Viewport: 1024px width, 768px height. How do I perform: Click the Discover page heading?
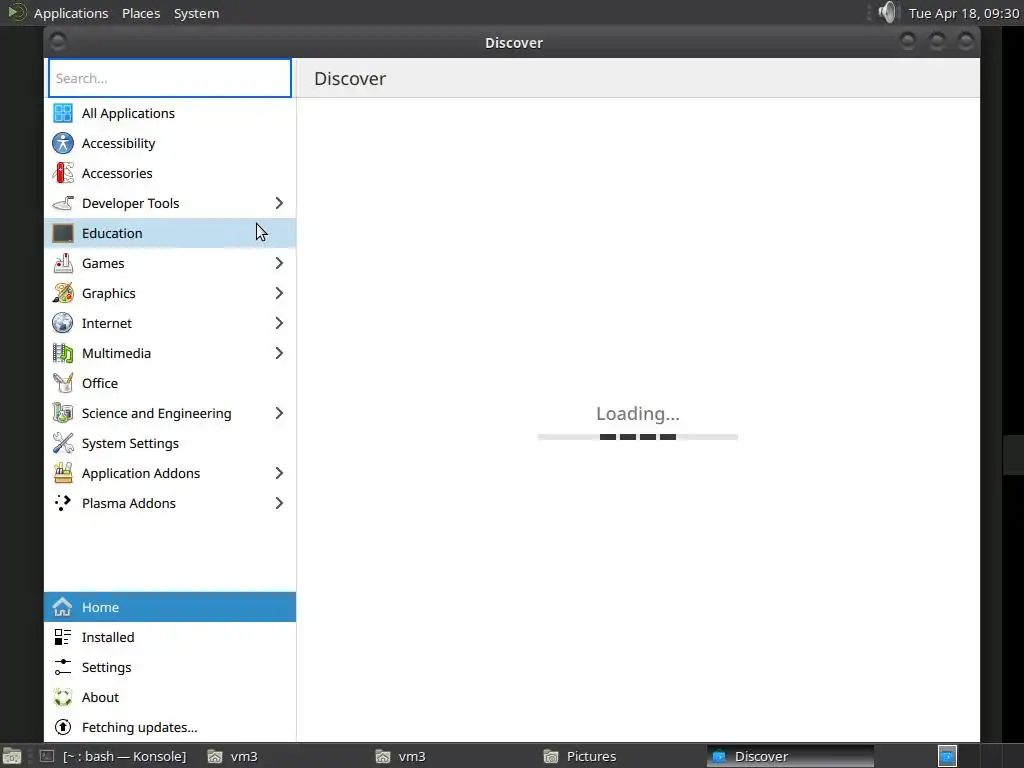tap(350, 78)
